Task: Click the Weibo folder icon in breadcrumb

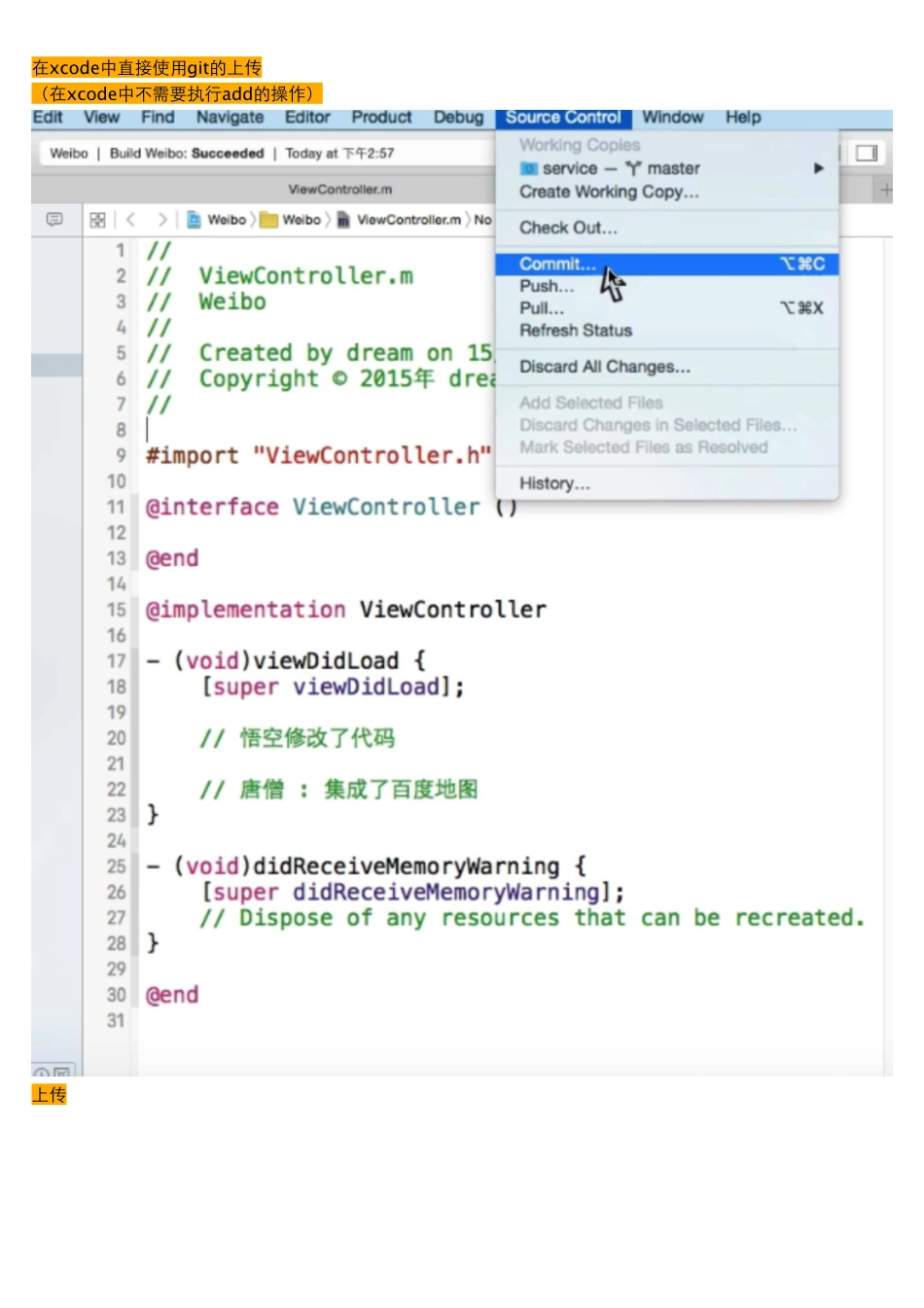Action: 268,220
